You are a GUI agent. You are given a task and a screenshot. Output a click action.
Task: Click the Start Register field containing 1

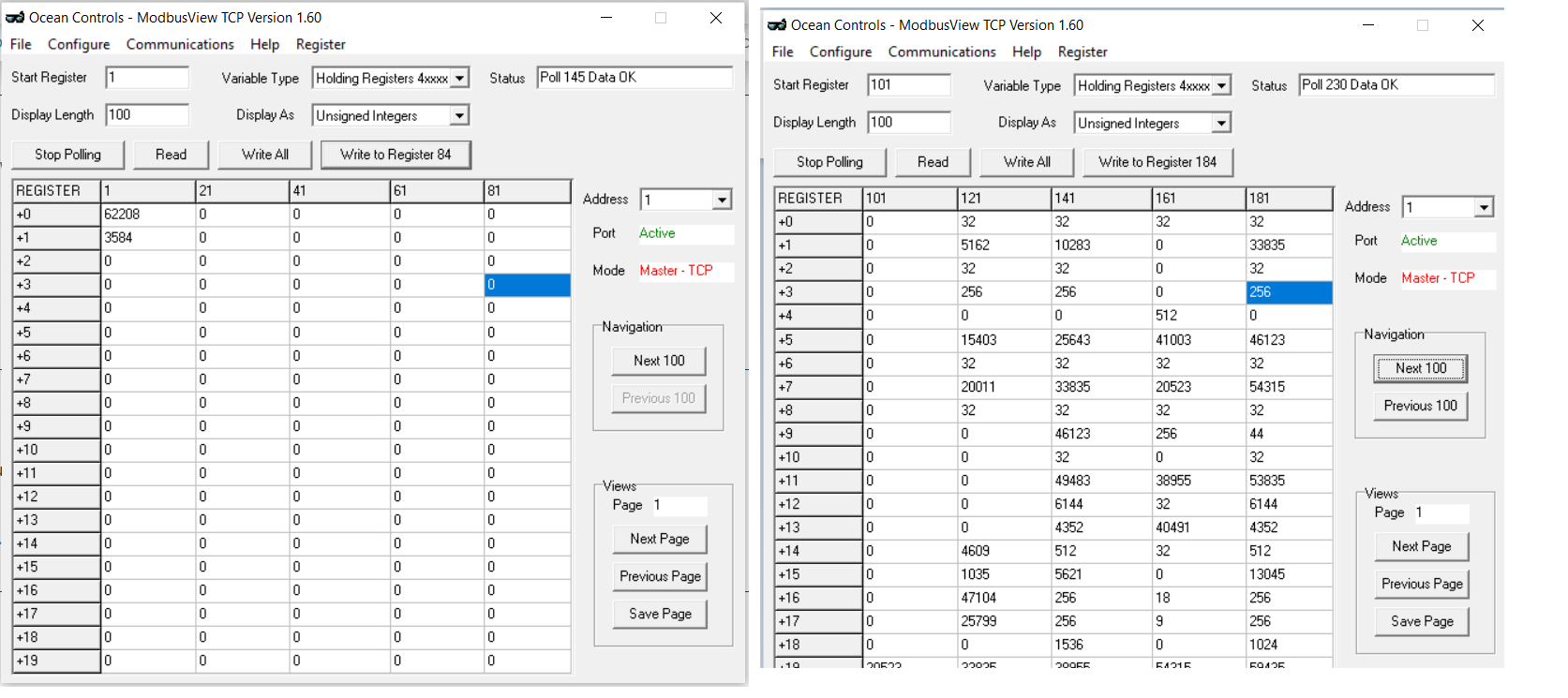coord(147,78)
